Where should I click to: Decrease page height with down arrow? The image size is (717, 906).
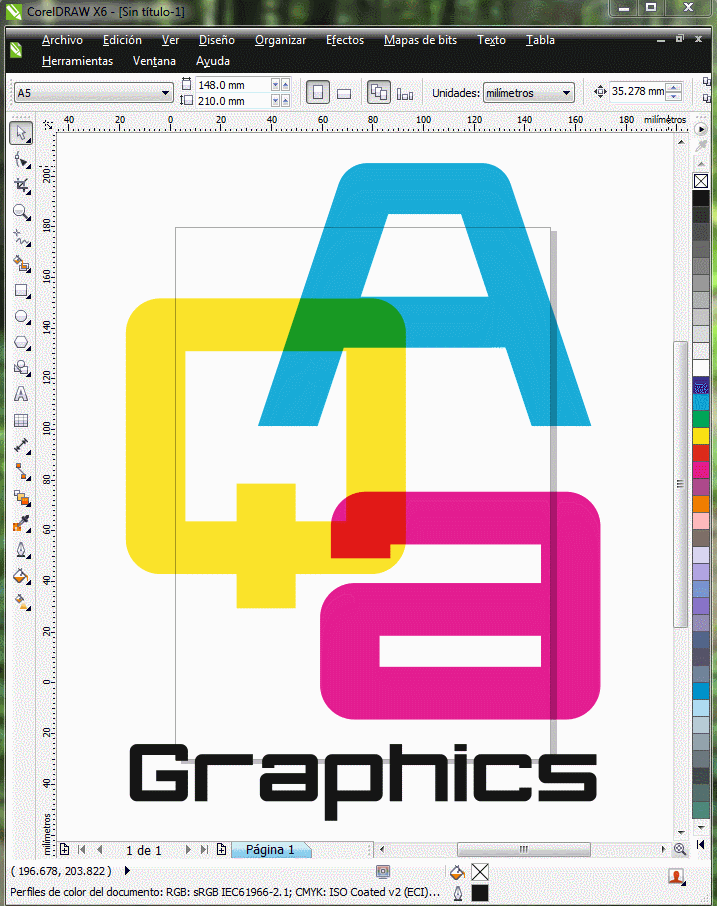click(x=276, y=101)
